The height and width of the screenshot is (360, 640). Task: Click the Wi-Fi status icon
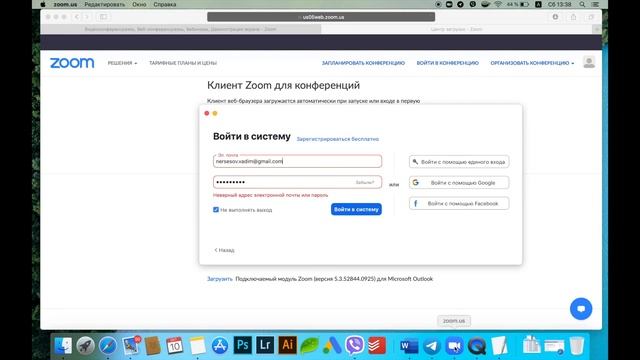tap(498, 4)
